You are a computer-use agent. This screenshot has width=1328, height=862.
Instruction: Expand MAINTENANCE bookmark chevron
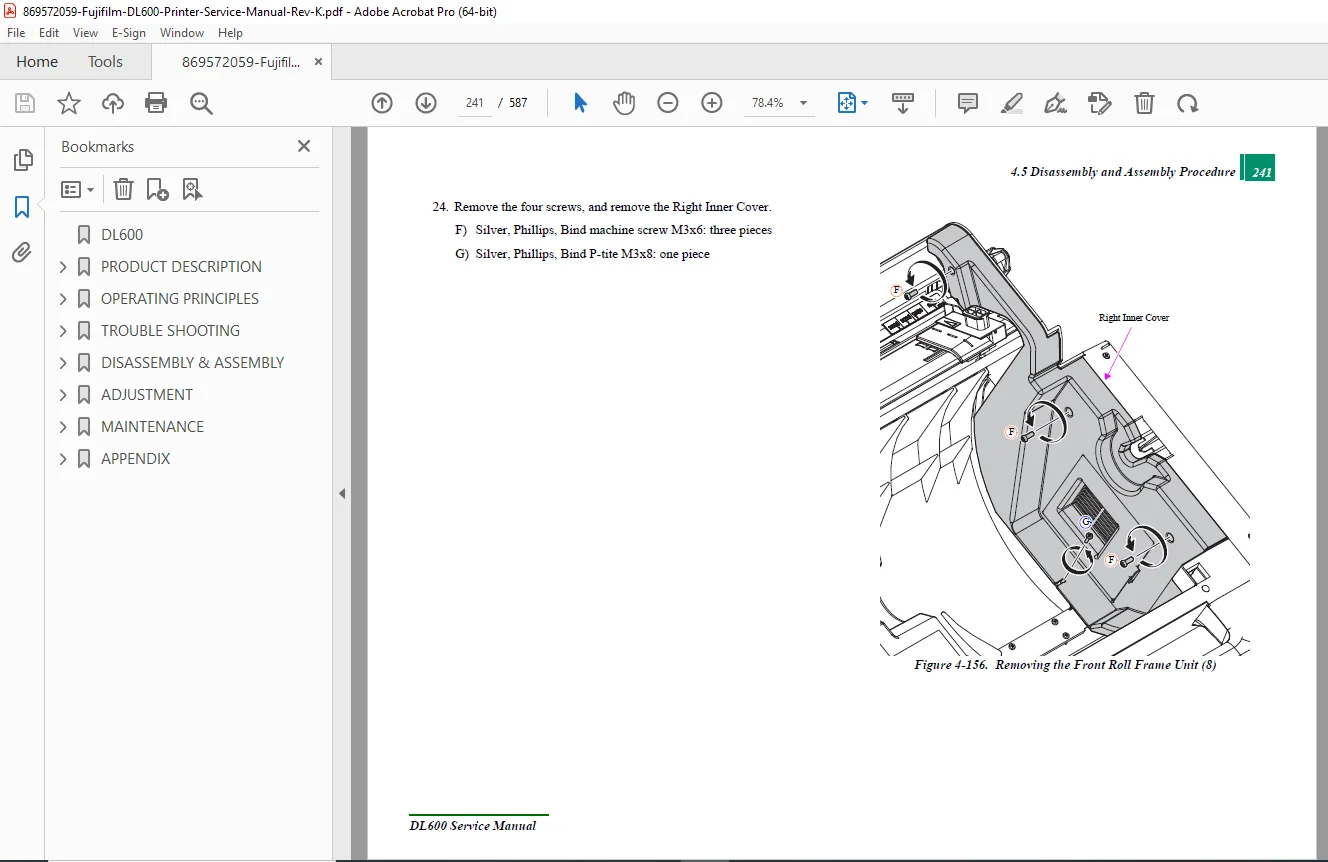point(63,427)
